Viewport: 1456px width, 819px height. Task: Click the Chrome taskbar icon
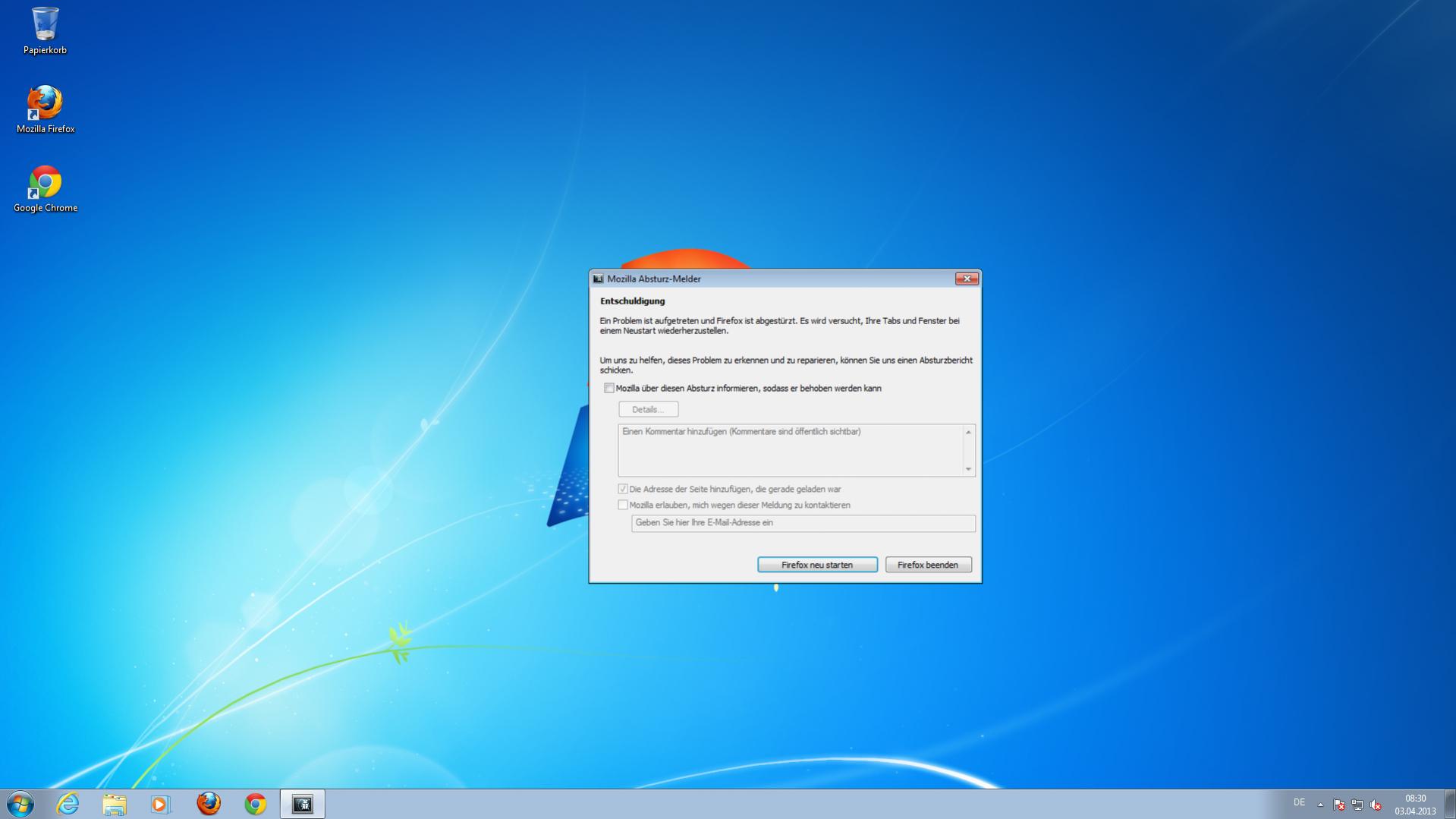point(256,804)
